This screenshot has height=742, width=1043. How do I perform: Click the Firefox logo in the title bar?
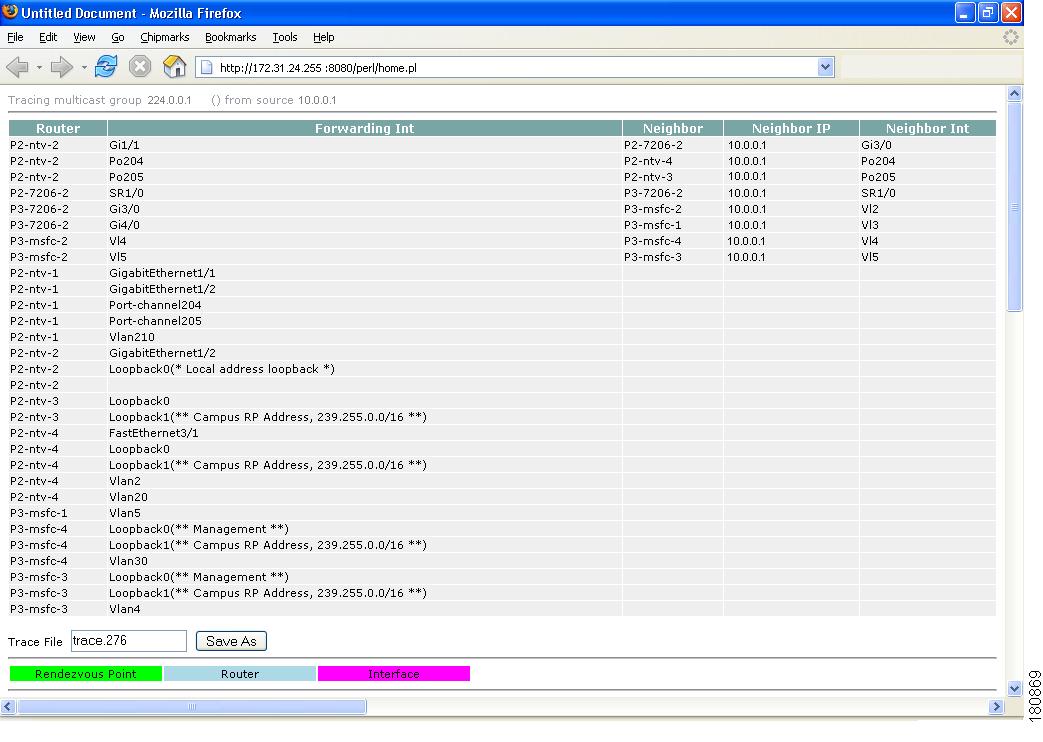click(10, 12)
